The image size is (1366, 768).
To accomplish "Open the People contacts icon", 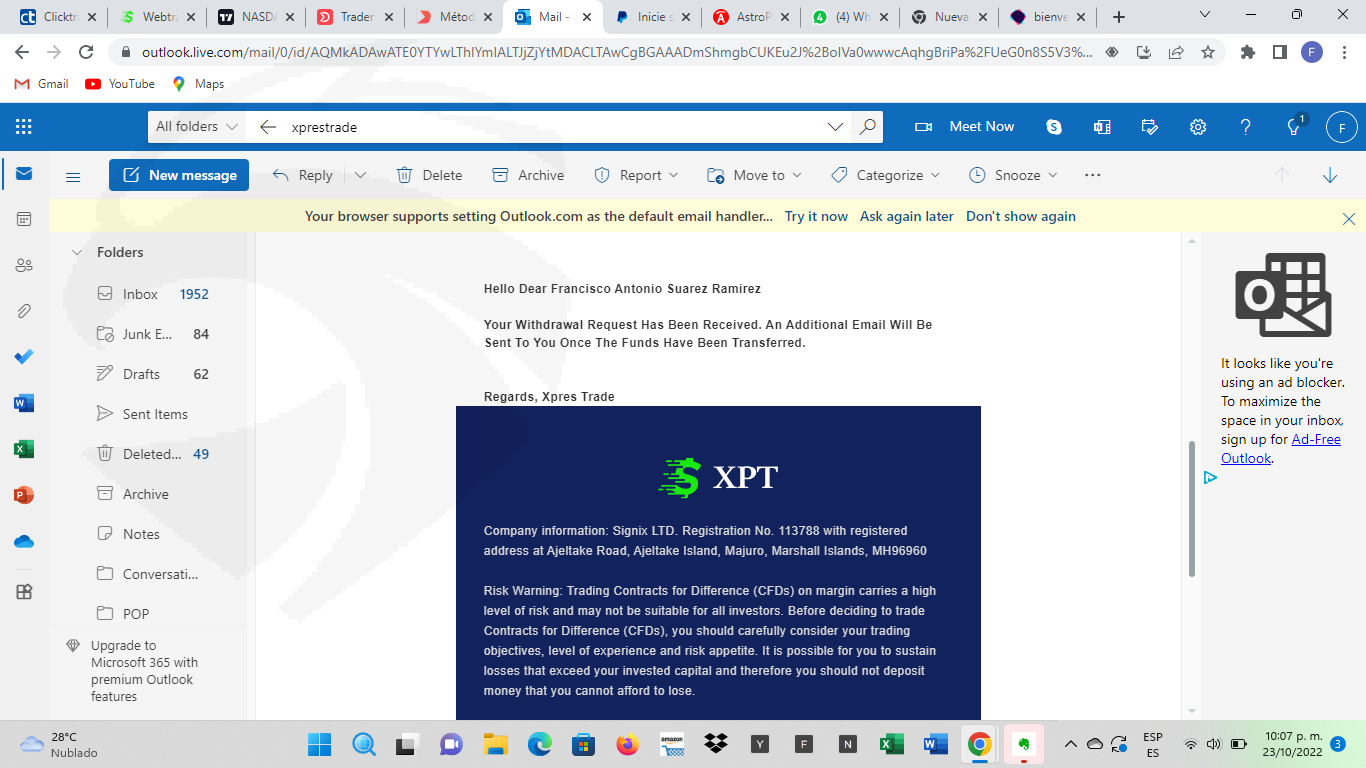I will click(24, 265).
